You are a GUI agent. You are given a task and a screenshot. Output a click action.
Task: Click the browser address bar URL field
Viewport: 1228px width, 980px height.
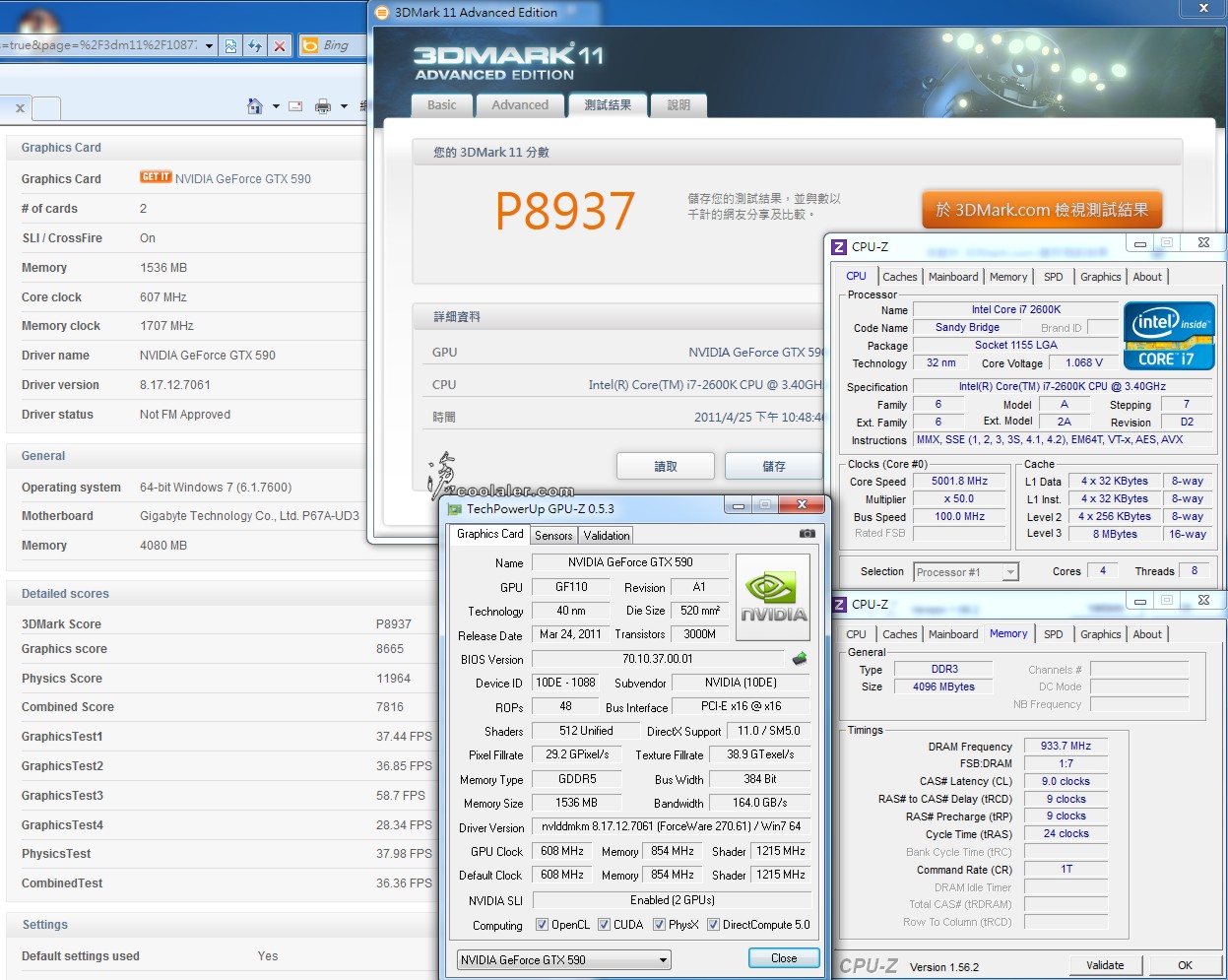coord(100,45)
